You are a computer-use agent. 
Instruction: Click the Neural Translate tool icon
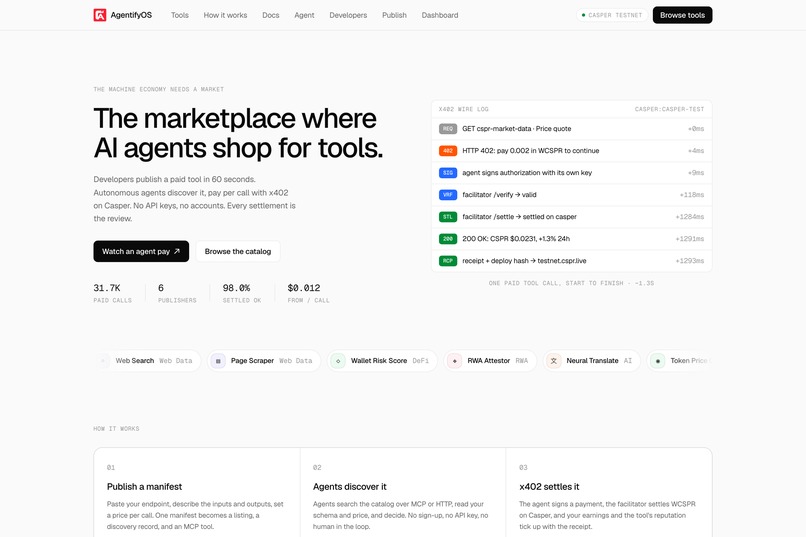554,361
